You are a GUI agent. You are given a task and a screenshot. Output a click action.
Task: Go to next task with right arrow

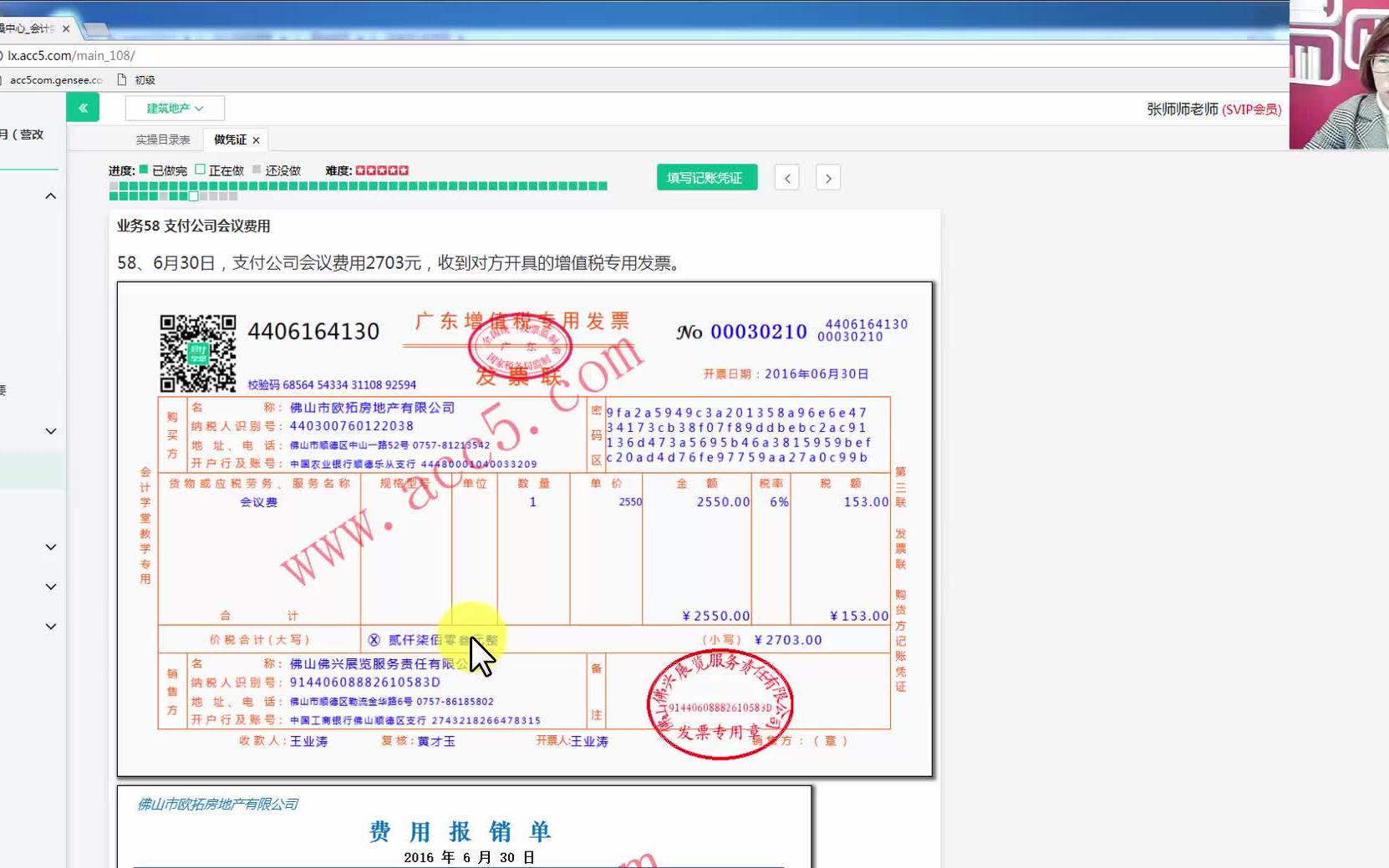click(x=828, y=178)
